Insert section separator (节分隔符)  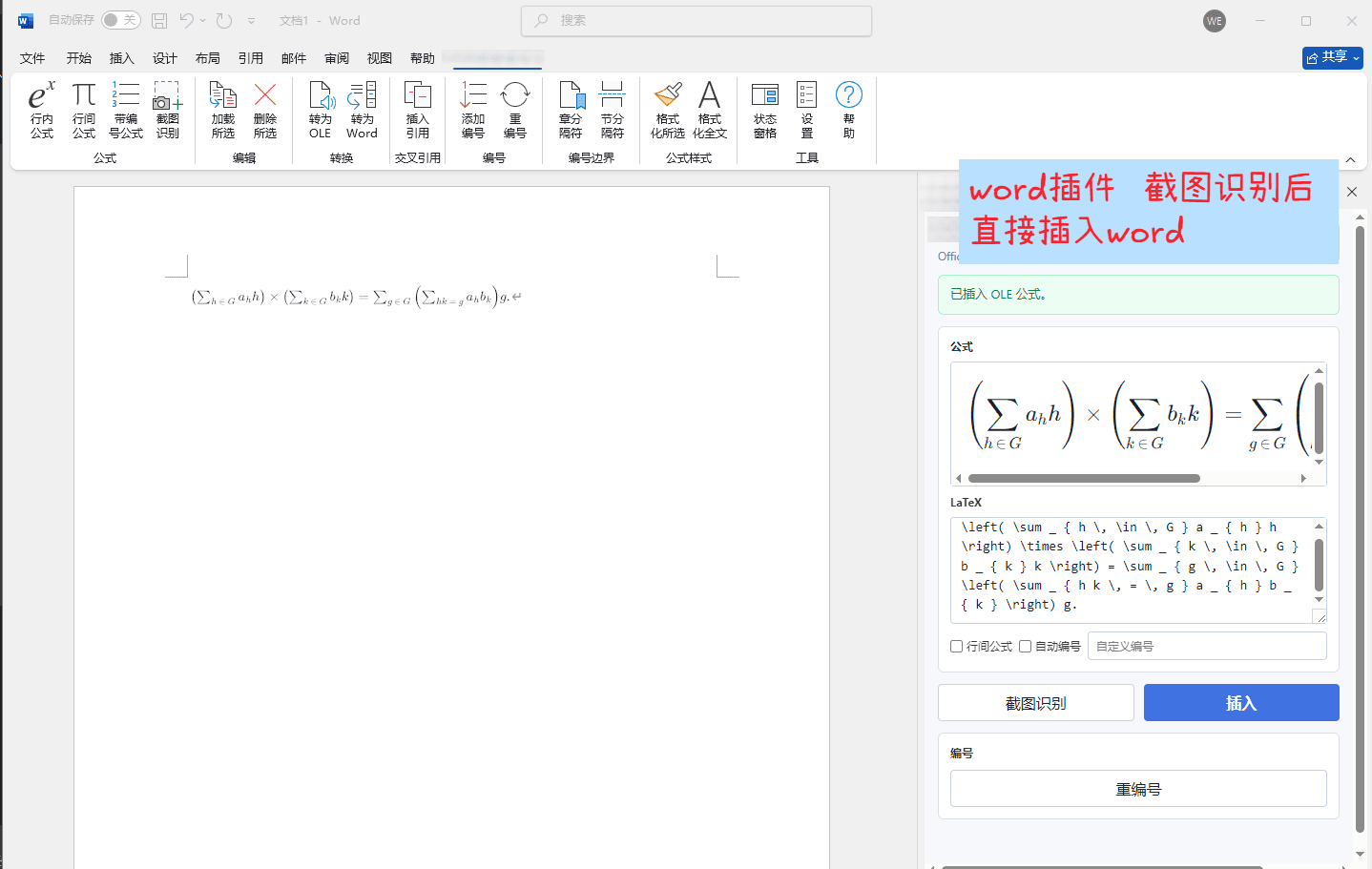pyautogui.click(x=613, y=111)
